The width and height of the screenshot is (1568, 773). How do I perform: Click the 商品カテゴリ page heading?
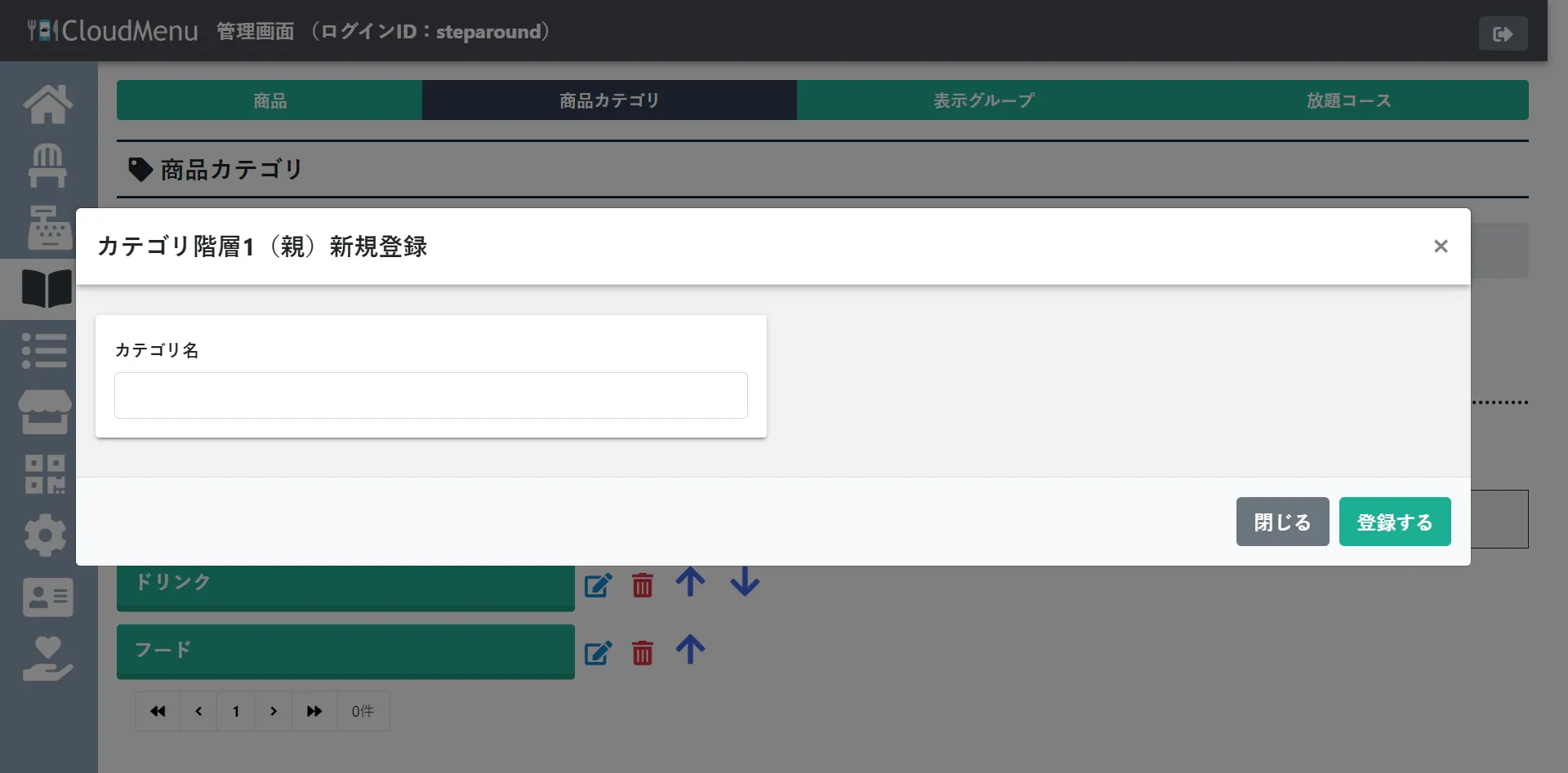pos(231,170)
